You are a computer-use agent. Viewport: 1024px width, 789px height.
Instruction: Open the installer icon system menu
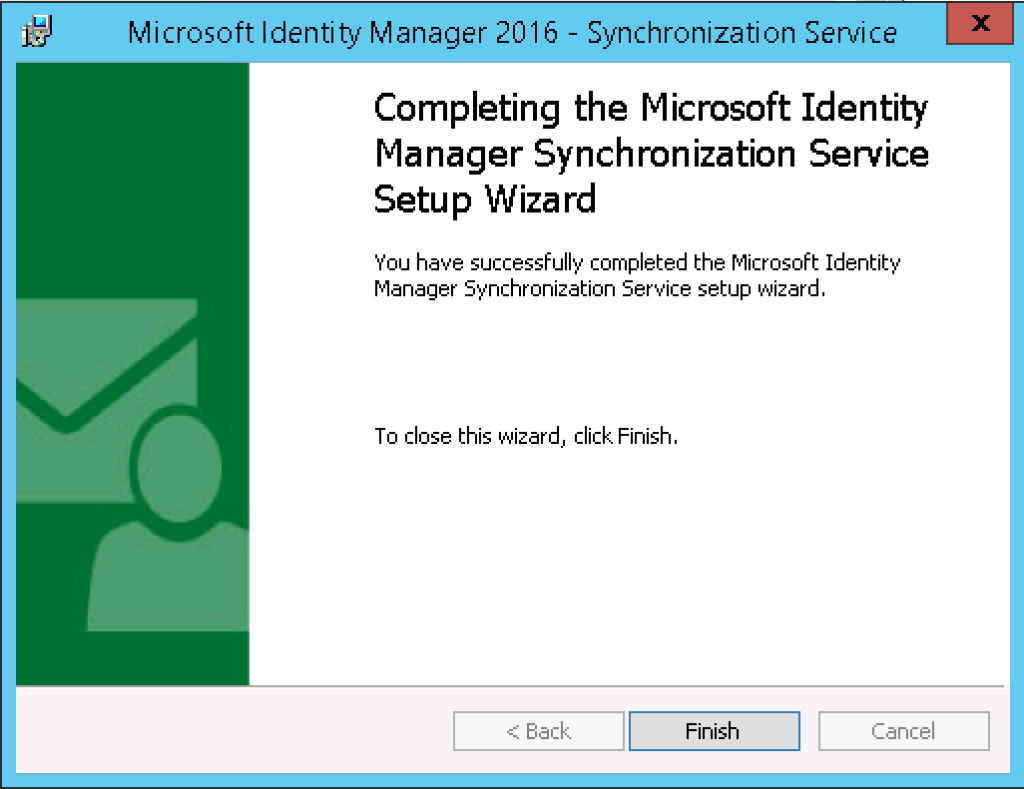tap(36, 32)
